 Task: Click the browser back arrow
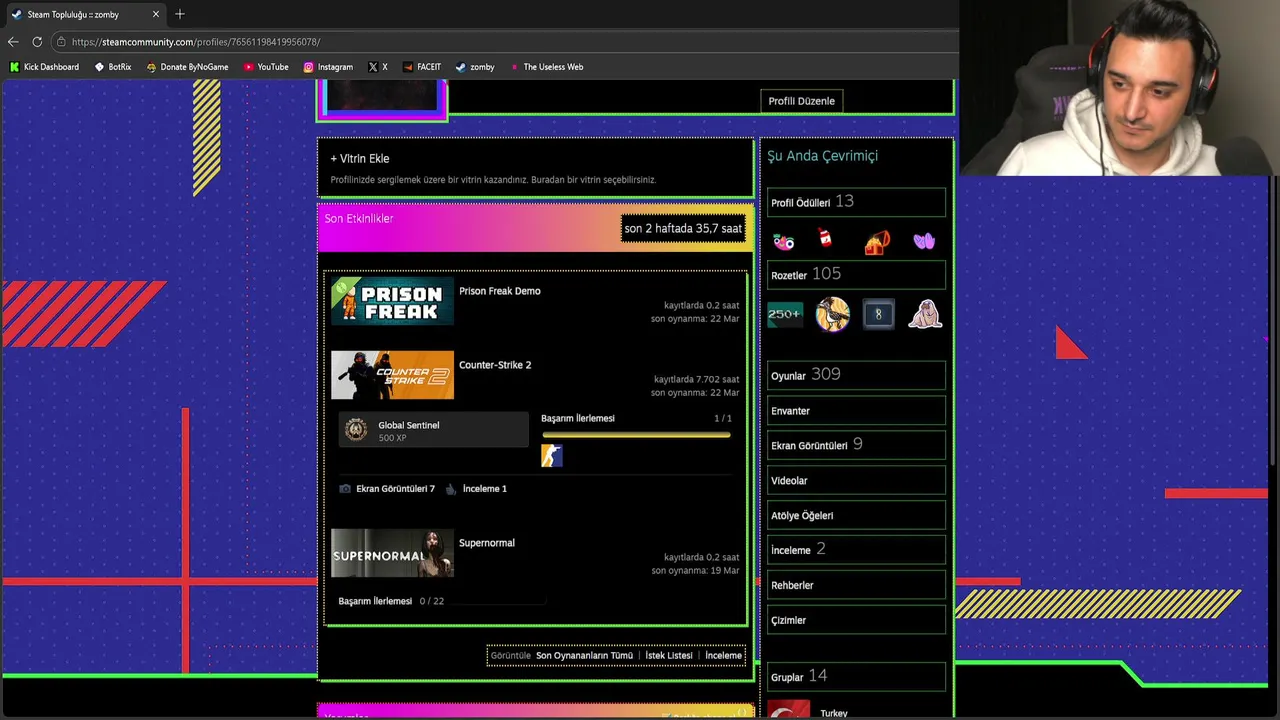pyautogui.click(x=13, y=42)
